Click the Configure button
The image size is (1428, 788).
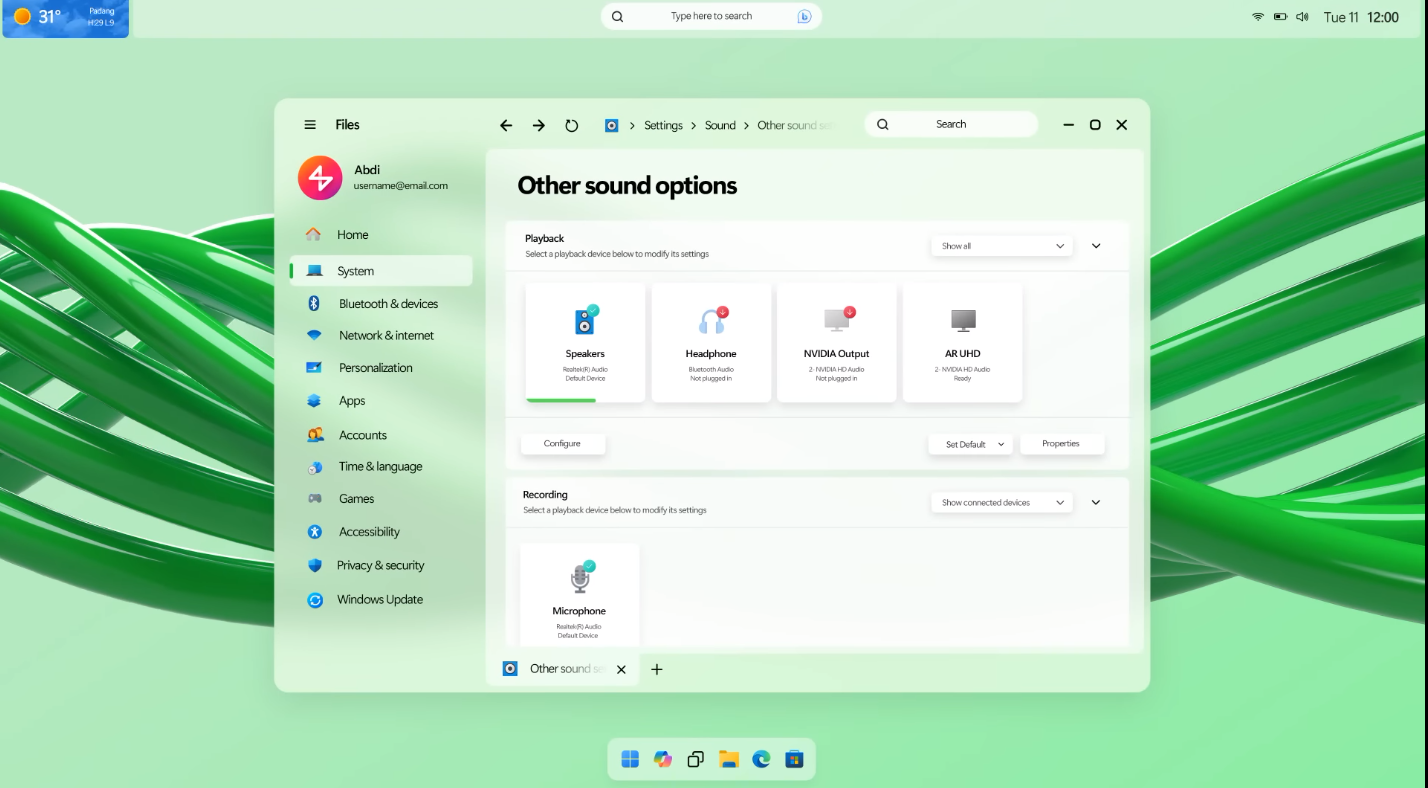pos(562,444)
